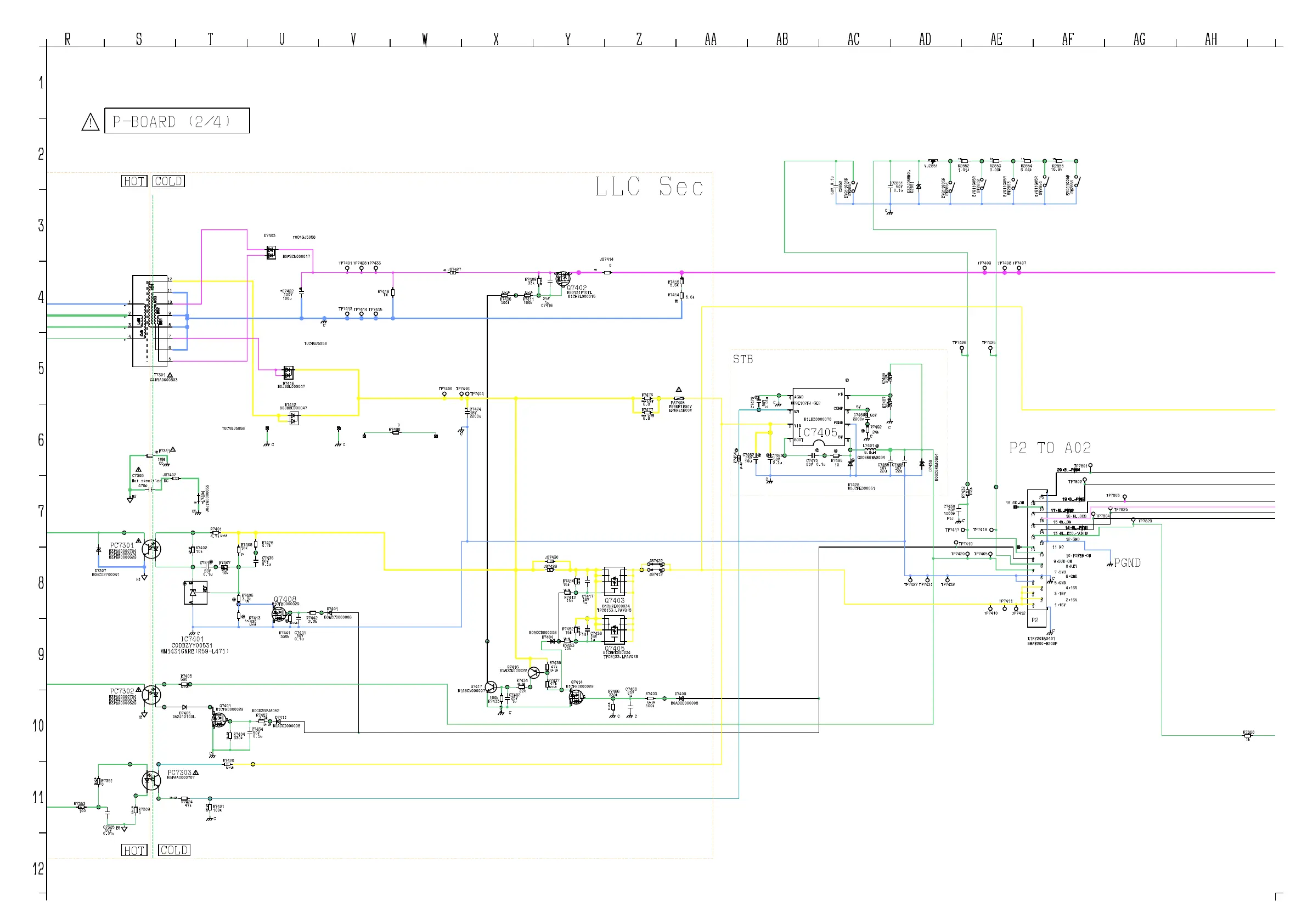The height and width of the screenshot is (924, 1307).
Task: Click row number 10 on left ruler
Action: (x=38, y=726)
